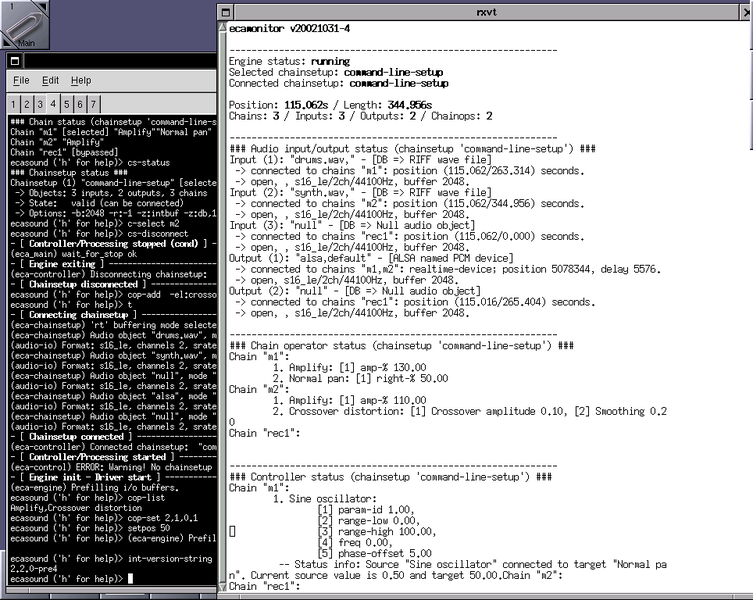Click the Position 115.062s value
Screen dimensions: 753x600
306,105
